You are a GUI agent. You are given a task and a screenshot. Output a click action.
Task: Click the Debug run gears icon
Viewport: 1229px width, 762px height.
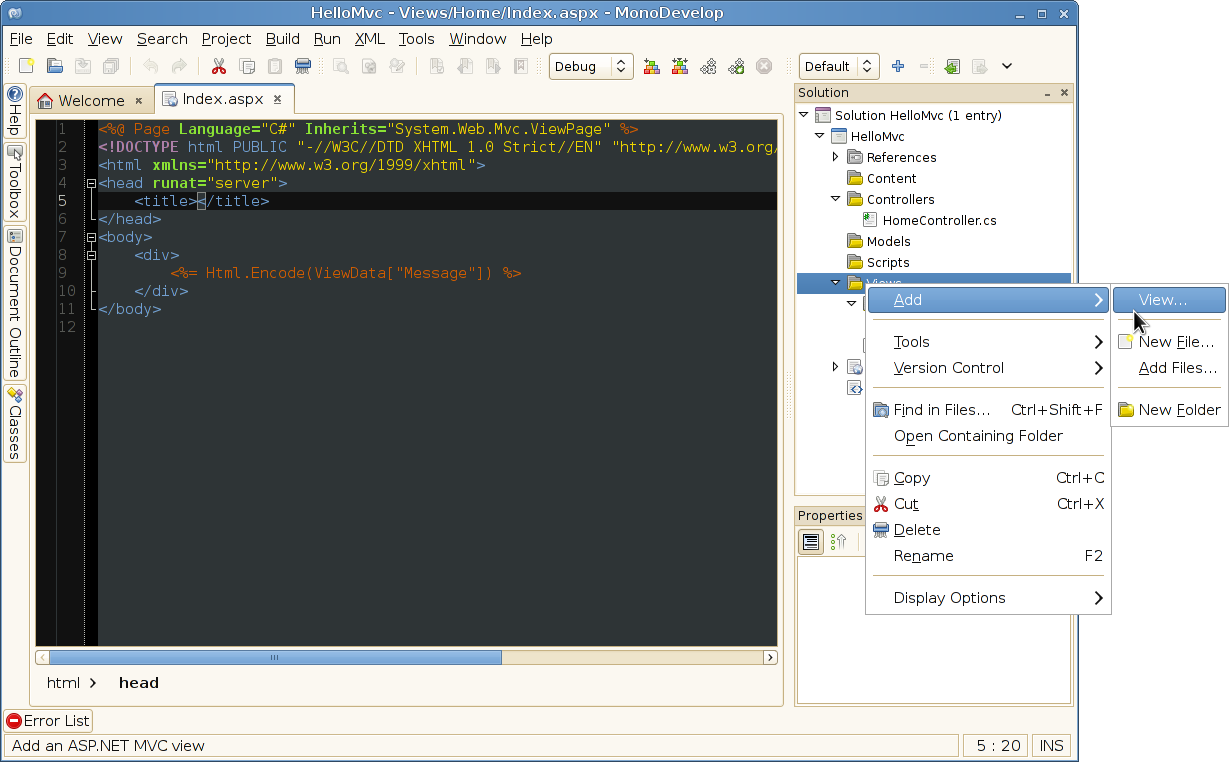(736, 66)
